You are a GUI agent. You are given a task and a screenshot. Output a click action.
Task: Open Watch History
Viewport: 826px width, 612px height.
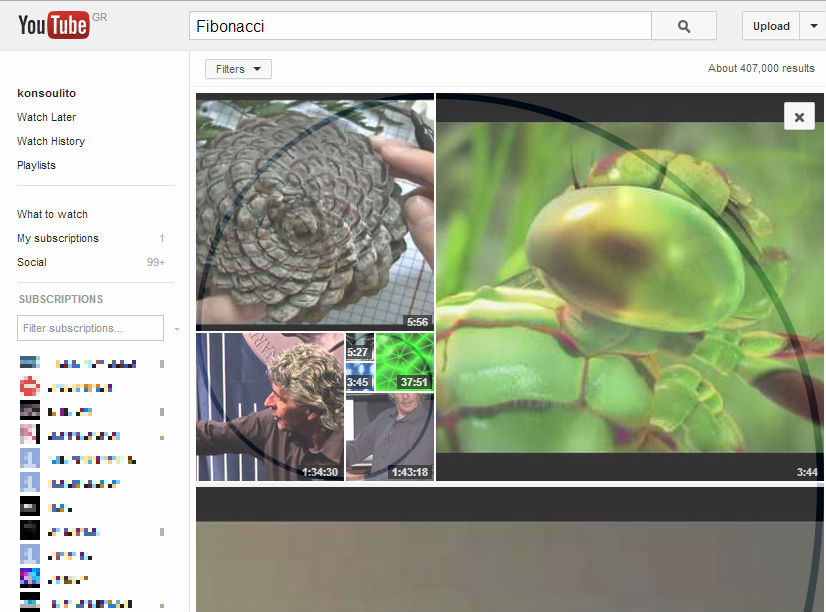tap(51, 141)
